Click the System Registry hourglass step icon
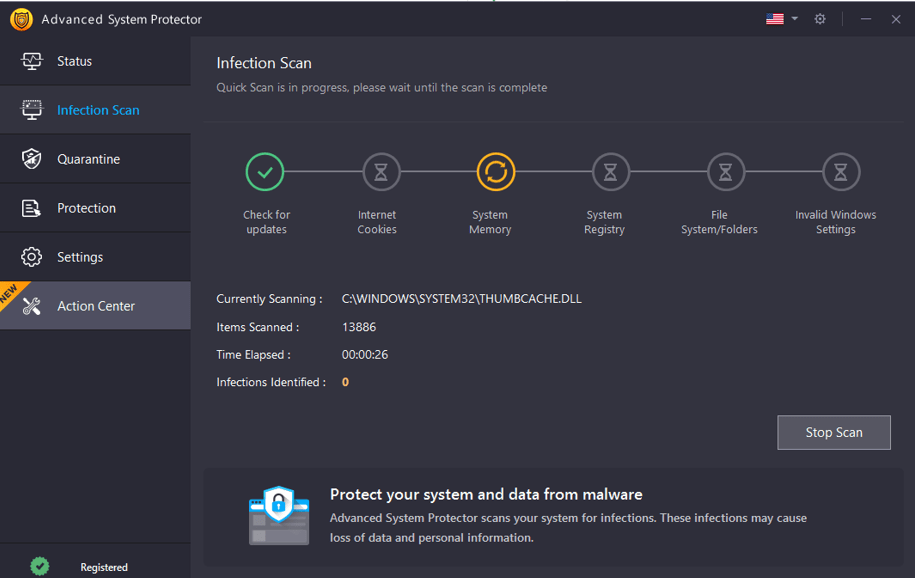 point(610,172)
